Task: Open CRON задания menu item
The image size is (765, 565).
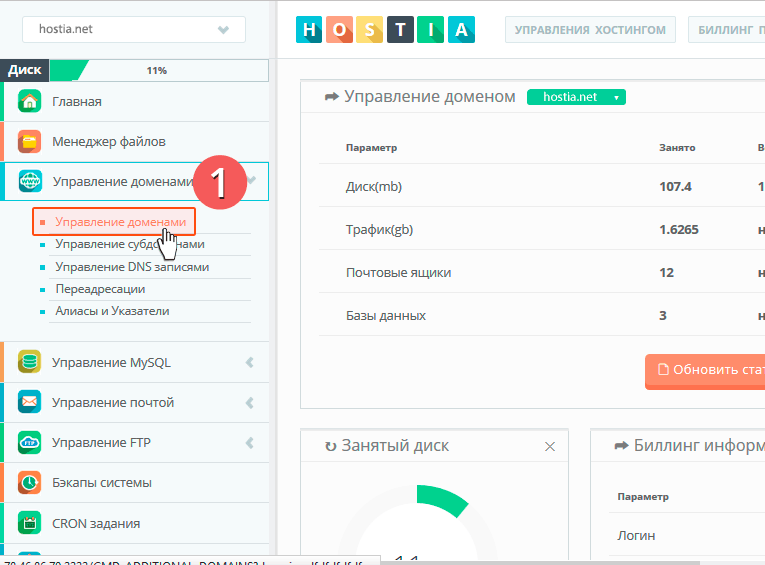Action: coord(136,523)
